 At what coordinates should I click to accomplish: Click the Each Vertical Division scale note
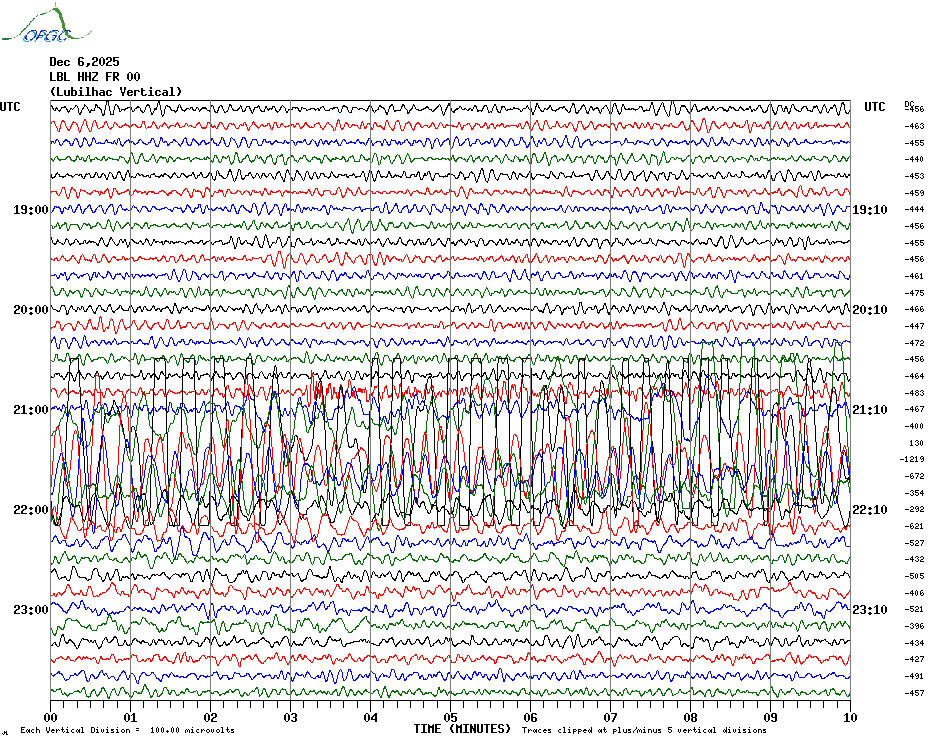127,731
